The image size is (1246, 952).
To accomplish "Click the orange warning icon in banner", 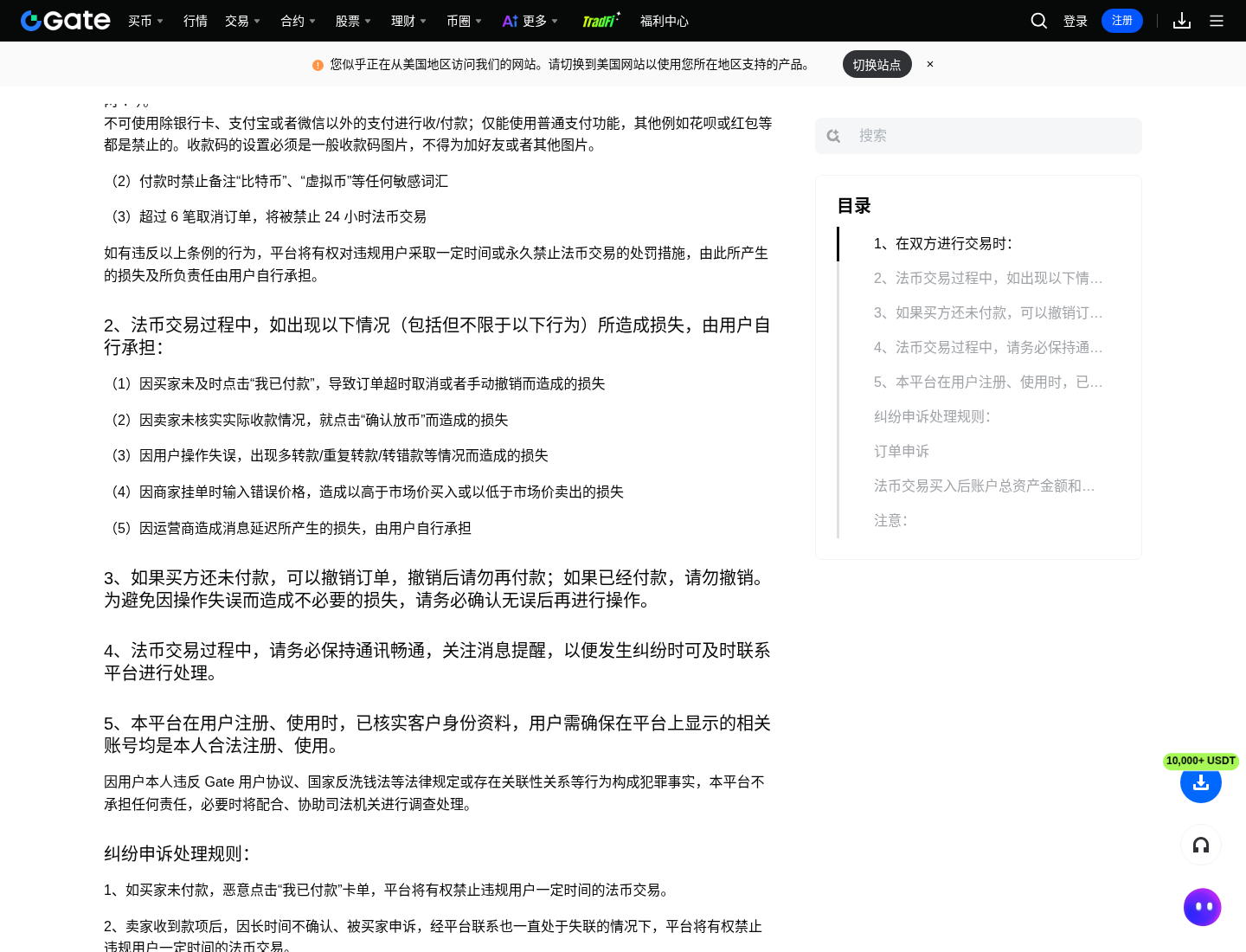I will [x=318, y=65].
